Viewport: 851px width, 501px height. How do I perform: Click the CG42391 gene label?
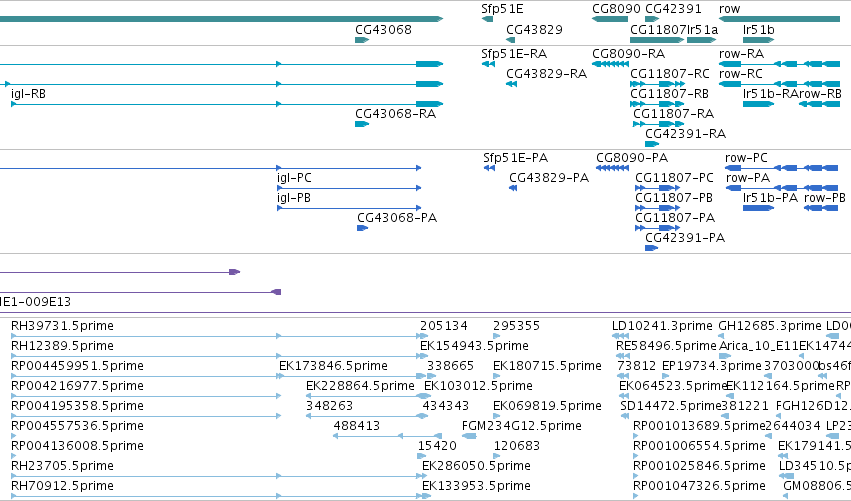coord(673,9)
